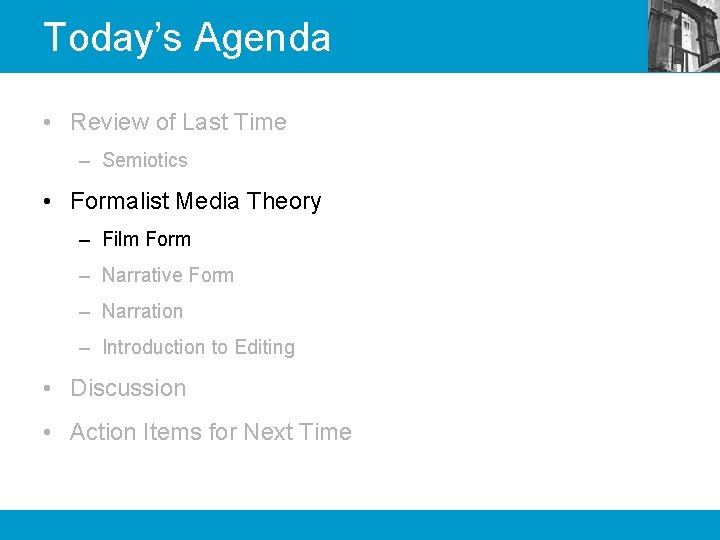Click the bullet dot beside "Discussion"
The width and height of the screenshot is (720, 540).
tap(48, 389)
